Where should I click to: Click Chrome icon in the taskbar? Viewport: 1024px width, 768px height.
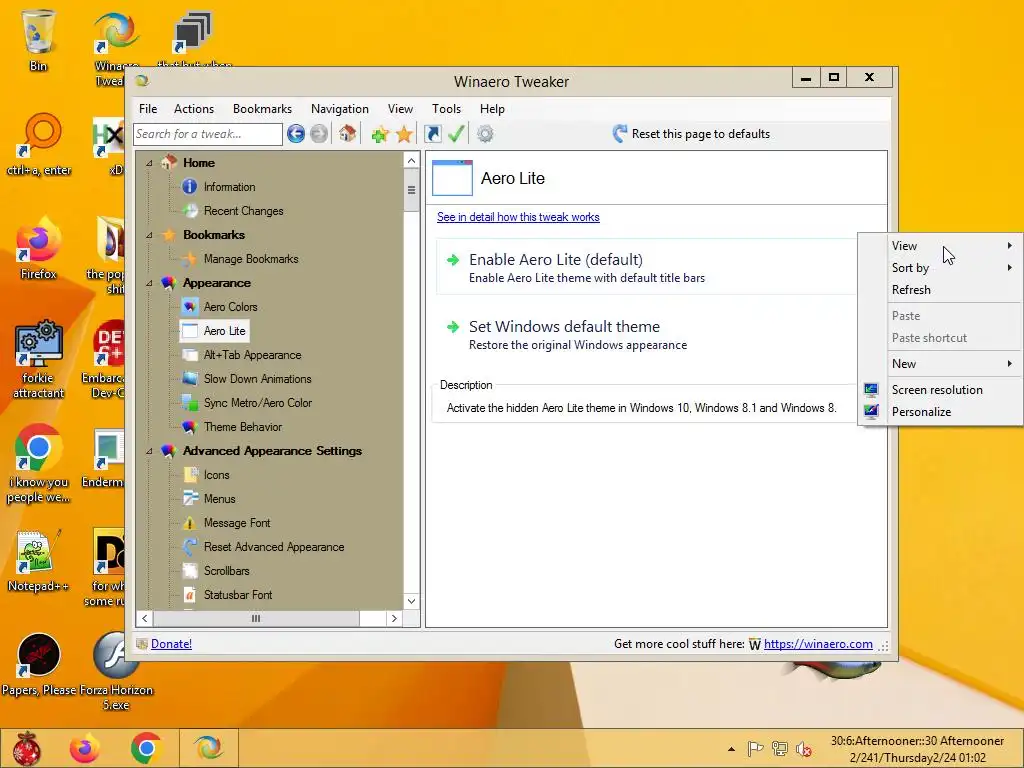tap(146, 748)
